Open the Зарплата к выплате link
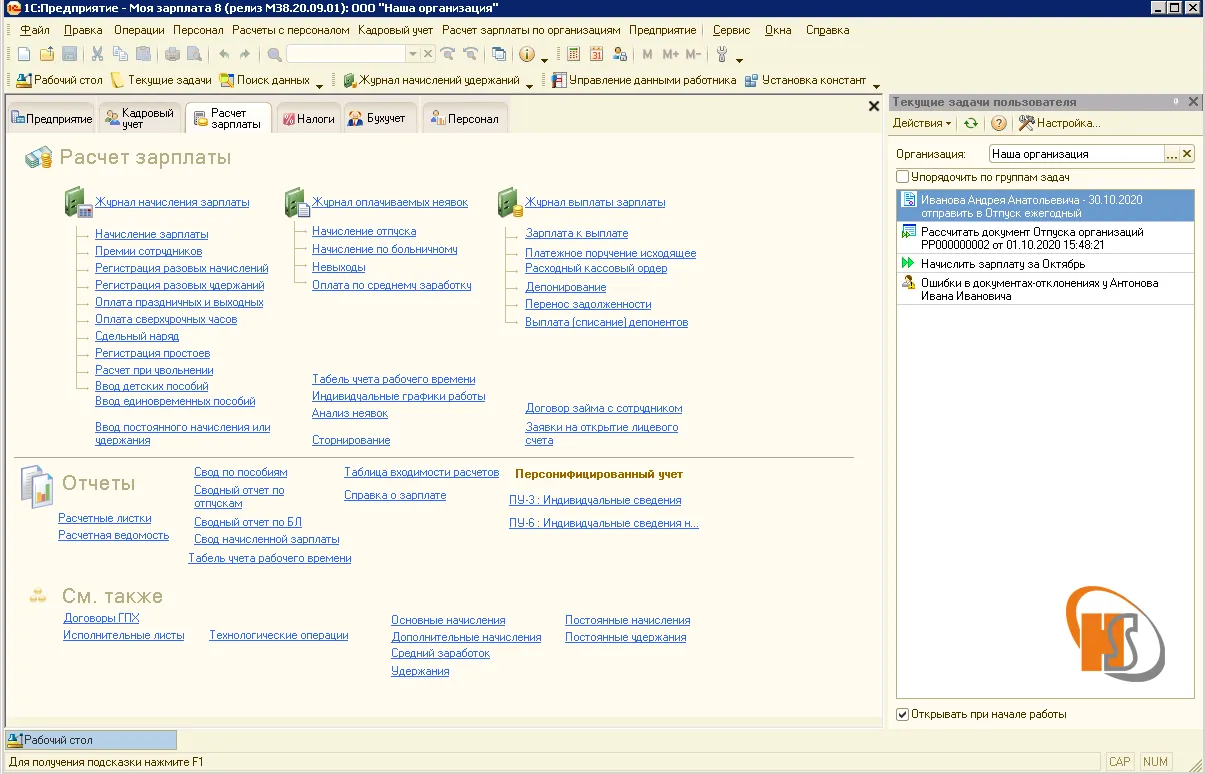1205x774 pixels. 577,233
